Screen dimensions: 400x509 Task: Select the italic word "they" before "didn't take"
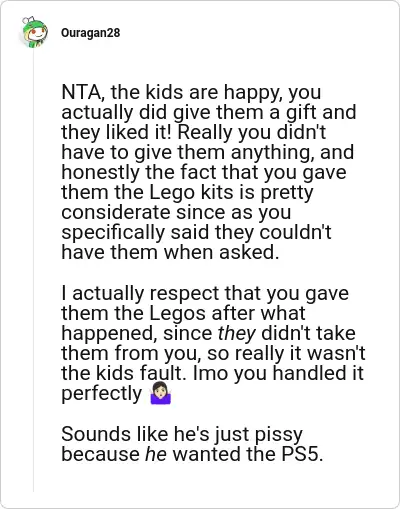pos(236,333)
